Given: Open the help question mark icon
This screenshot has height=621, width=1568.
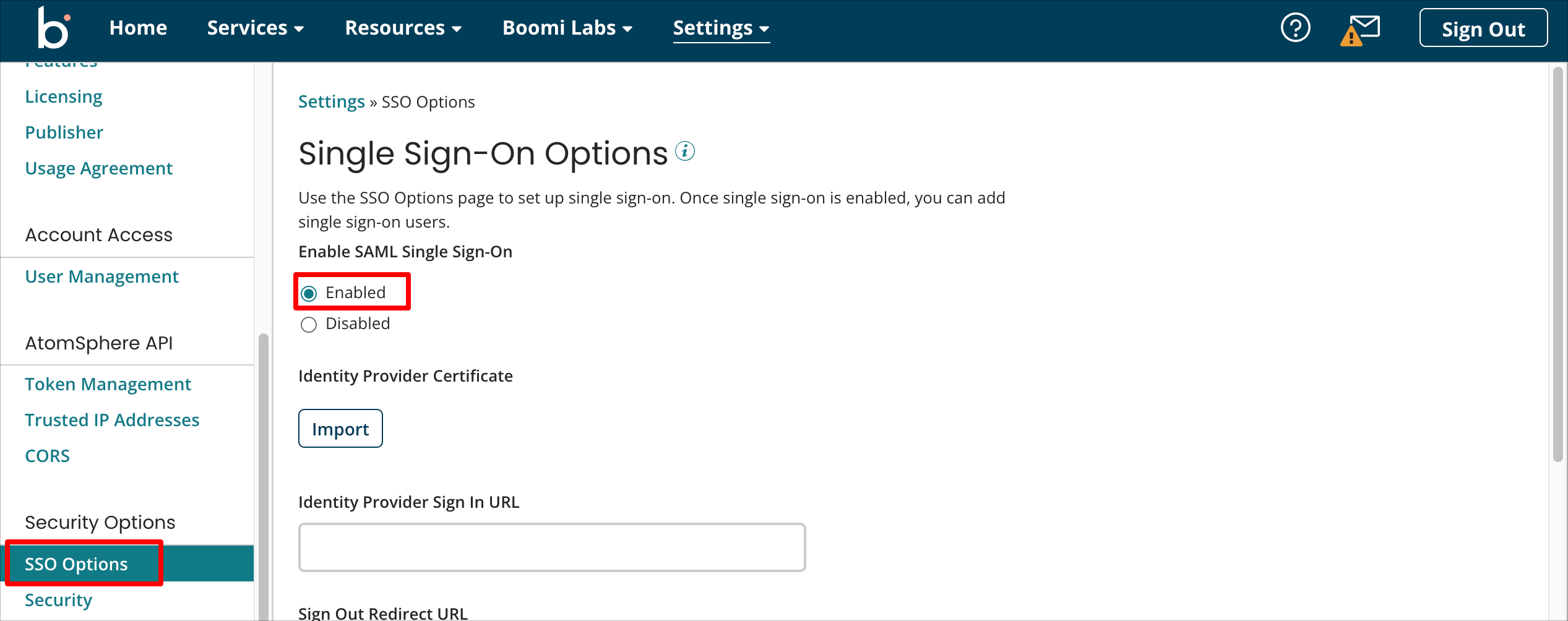Looking at the screenshot, I should 1295,28.
